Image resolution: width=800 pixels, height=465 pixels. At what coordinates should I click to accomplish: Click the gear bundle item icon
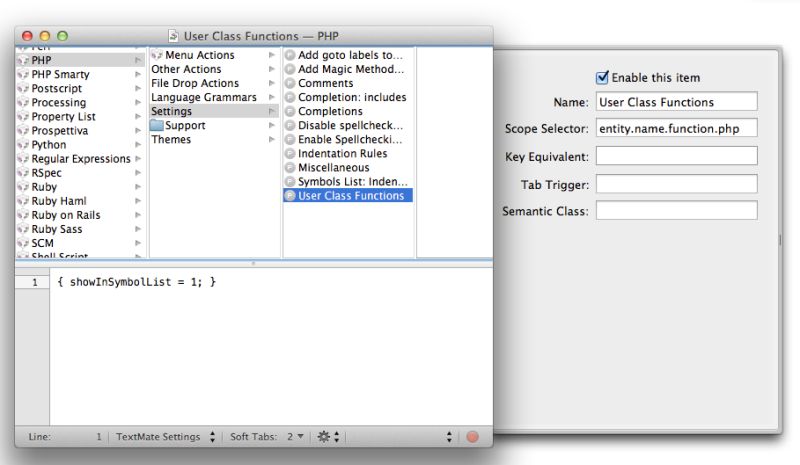(x=323, y=437)
